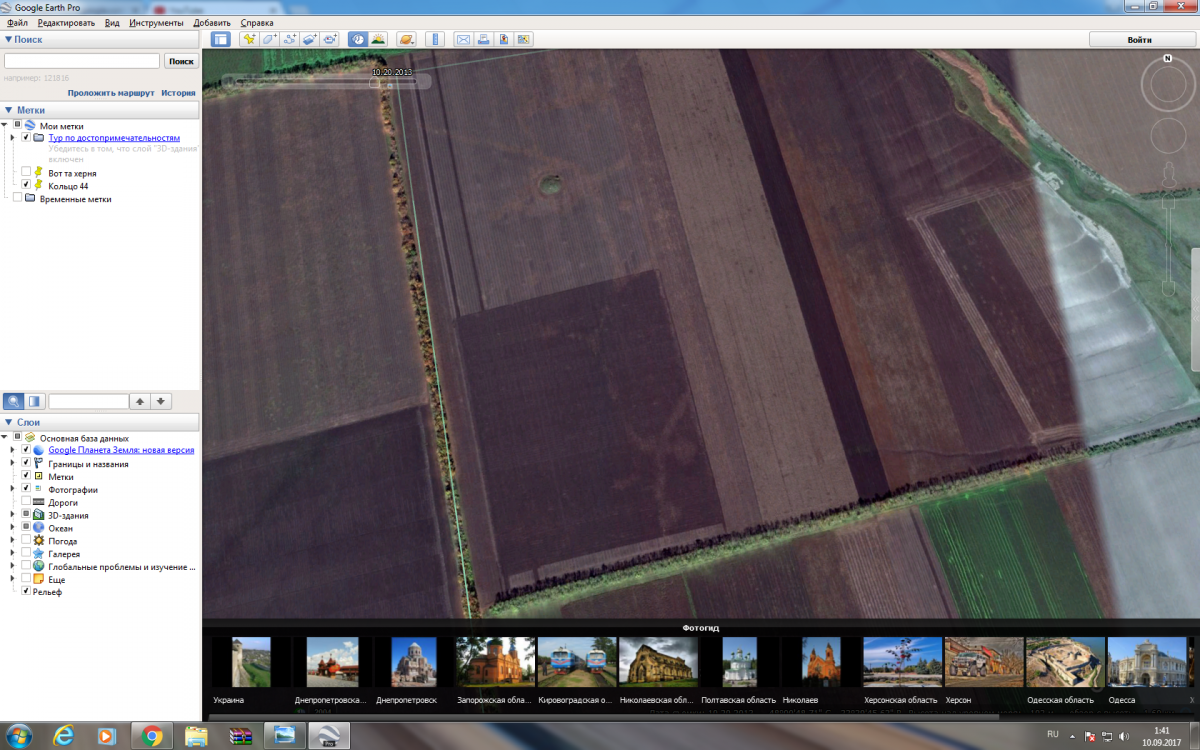Expand the Погода layer tree item
The height and width of the screenshot is (750, 1200).
pyautogui.click(x=12, y=541)
